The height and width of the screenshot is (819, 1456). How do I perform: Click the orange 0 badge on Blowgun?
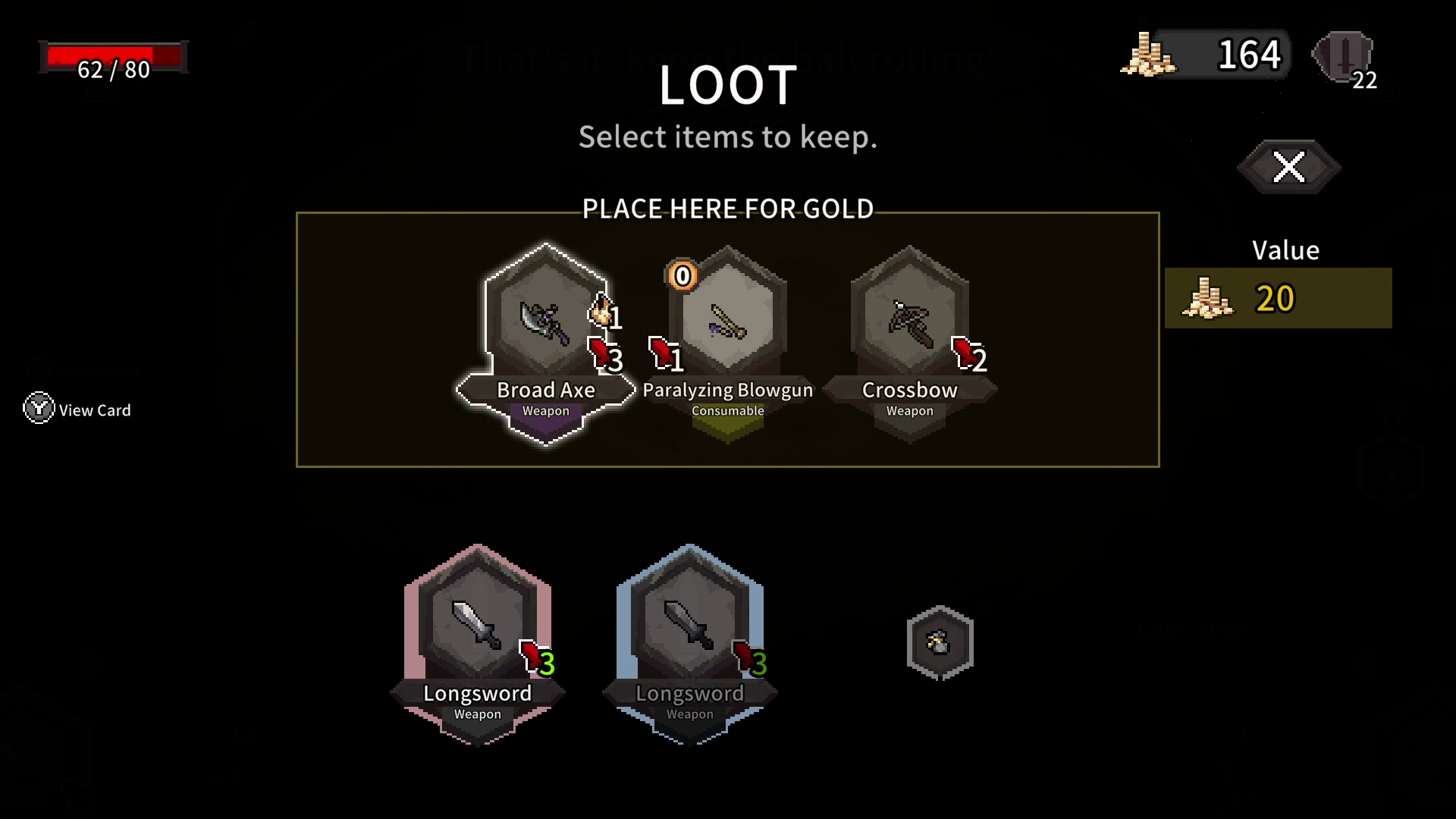point(682,275)
